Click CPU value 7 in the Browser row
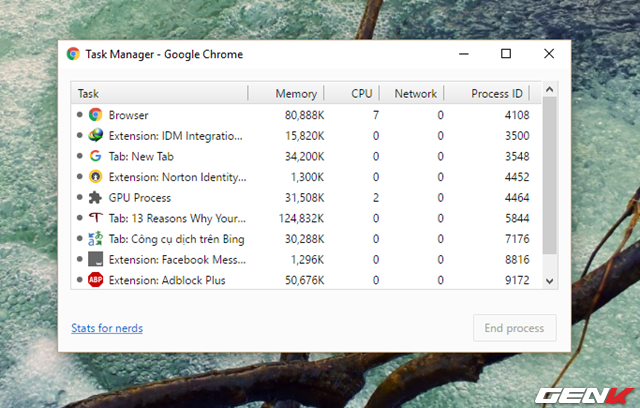Viewport: 640px width, 408px height. [376, 115]
